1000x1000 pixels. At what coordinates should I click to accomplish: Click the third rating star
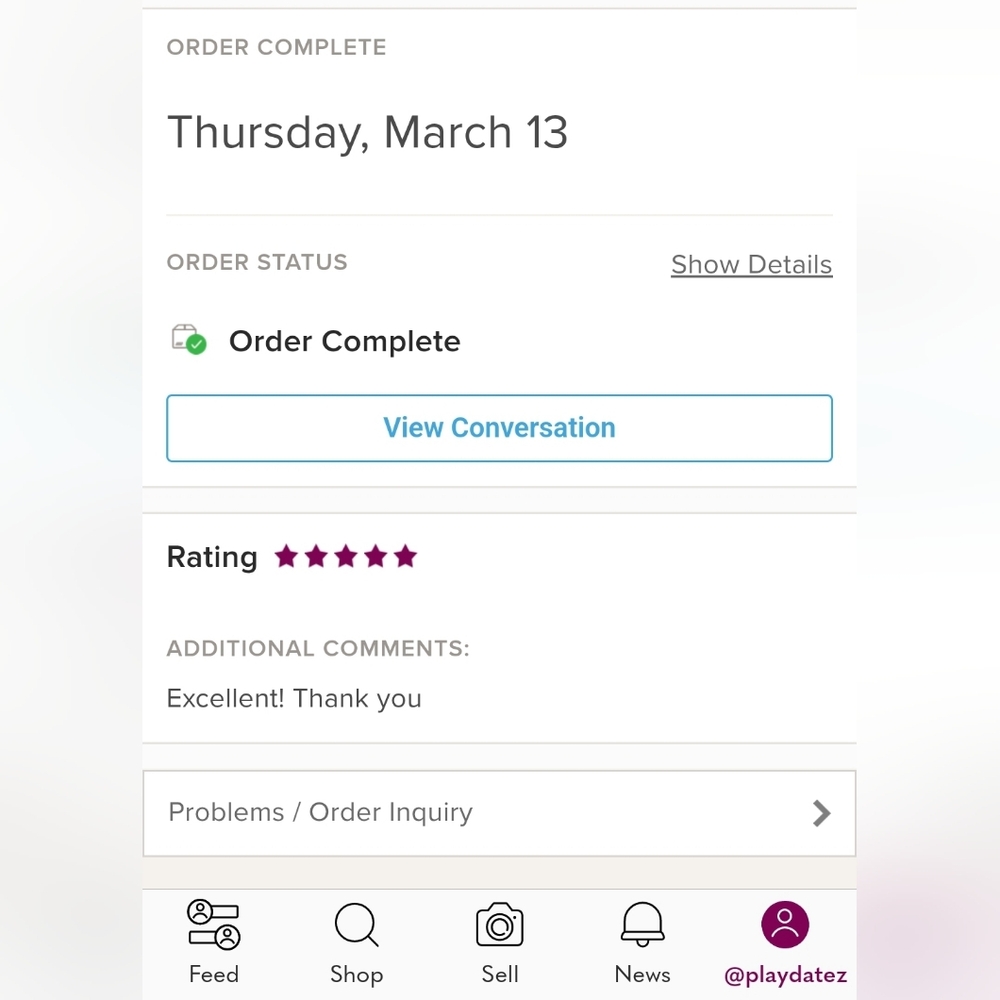tap(346, 556)
